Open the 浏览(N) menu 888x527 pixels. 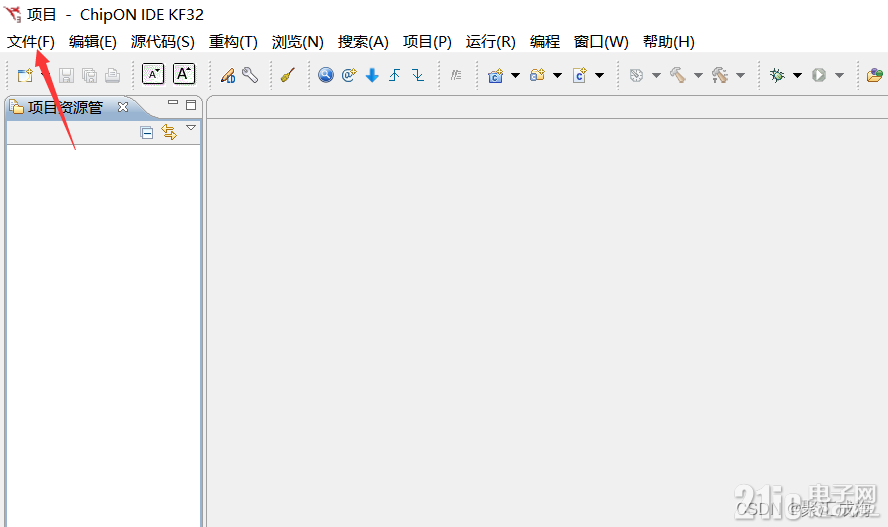(x=297, y=42)
